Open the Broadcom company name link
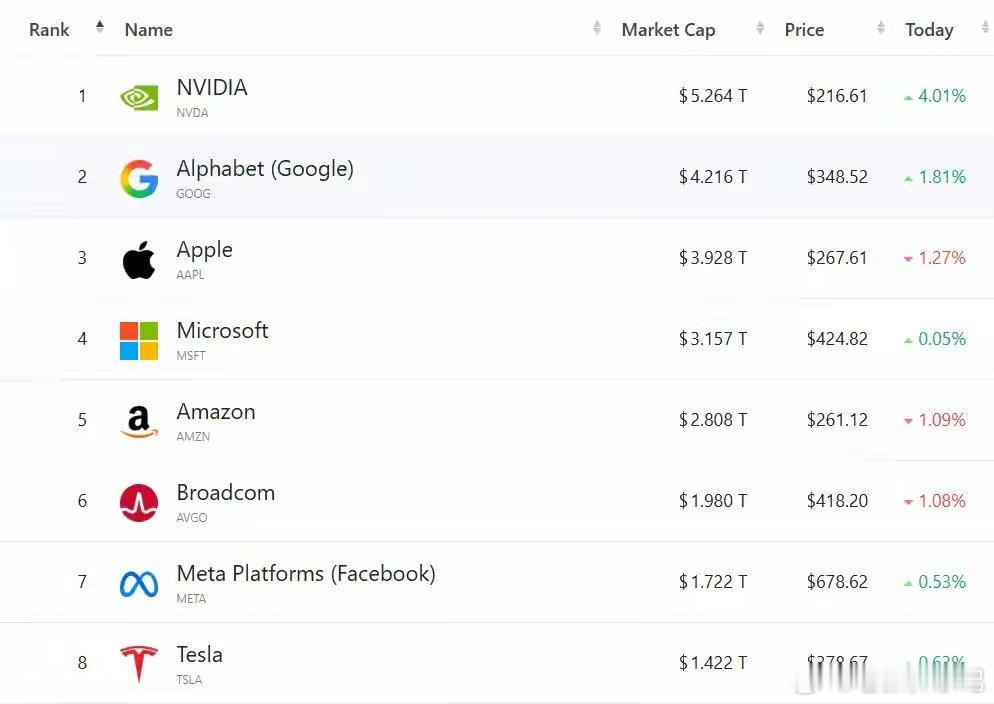 (225, 493)
